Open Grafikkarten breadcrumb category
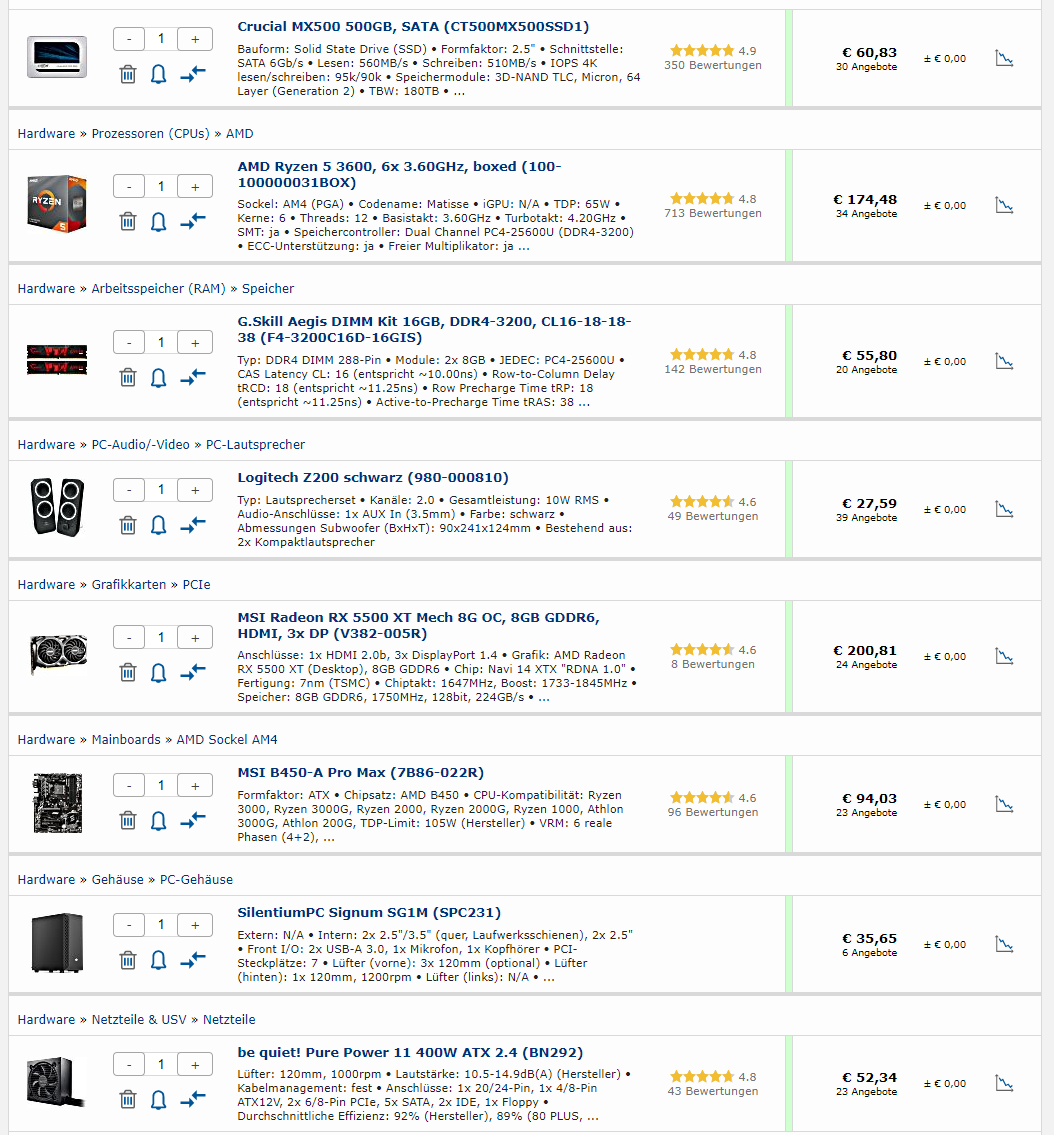1054x1135 pixels. 129,585
